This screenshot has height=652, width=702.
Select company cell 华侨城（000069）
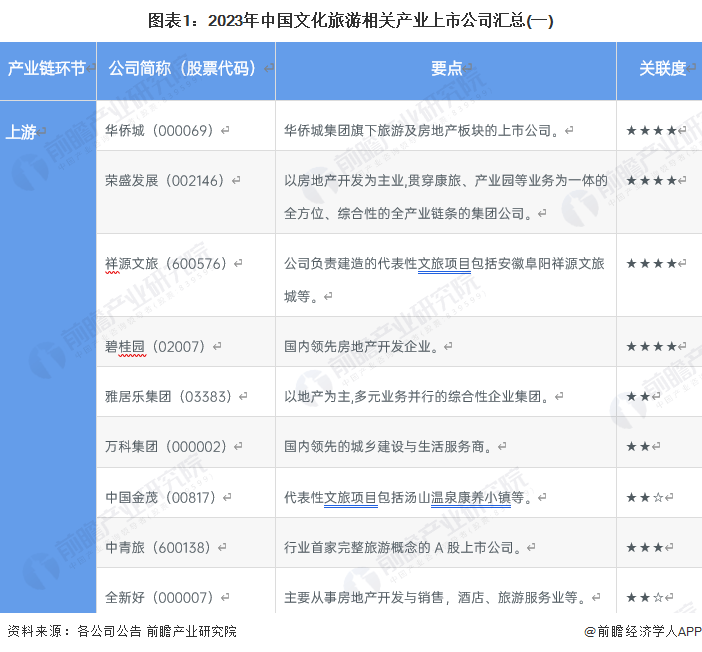coord(160,130)
